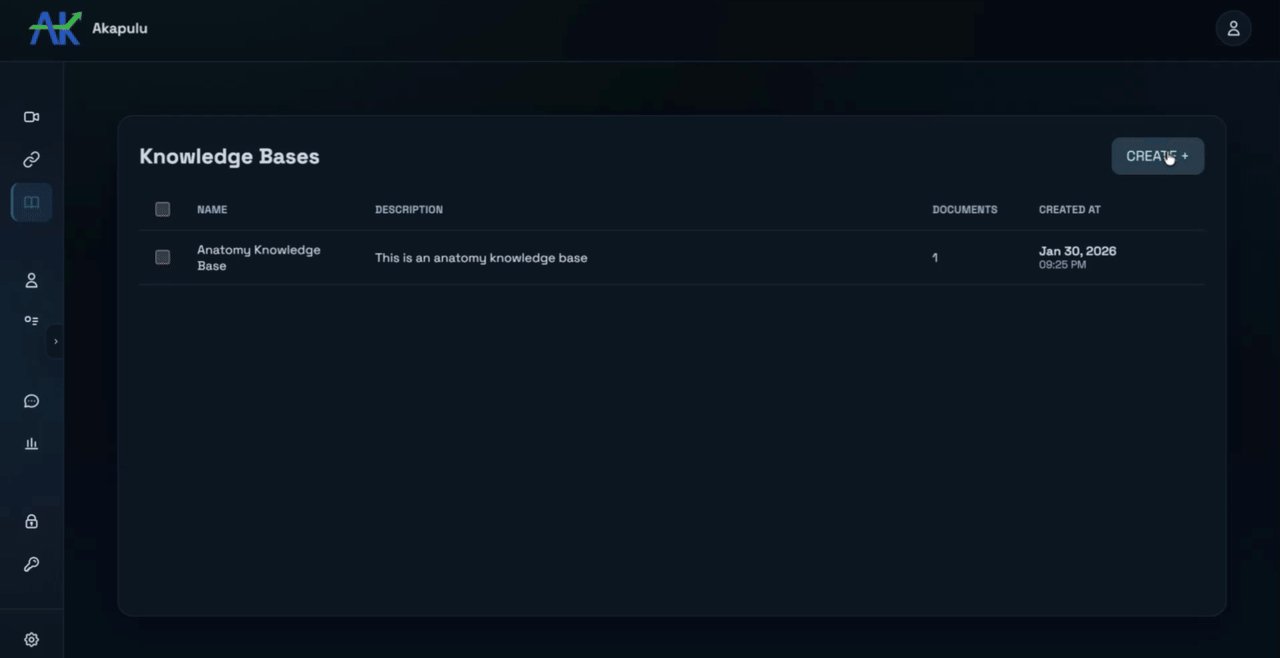Screen dimensions: 1280x658
Task: Click the documents count for Anatomy Knowledge Base
Action: (934, 257)
